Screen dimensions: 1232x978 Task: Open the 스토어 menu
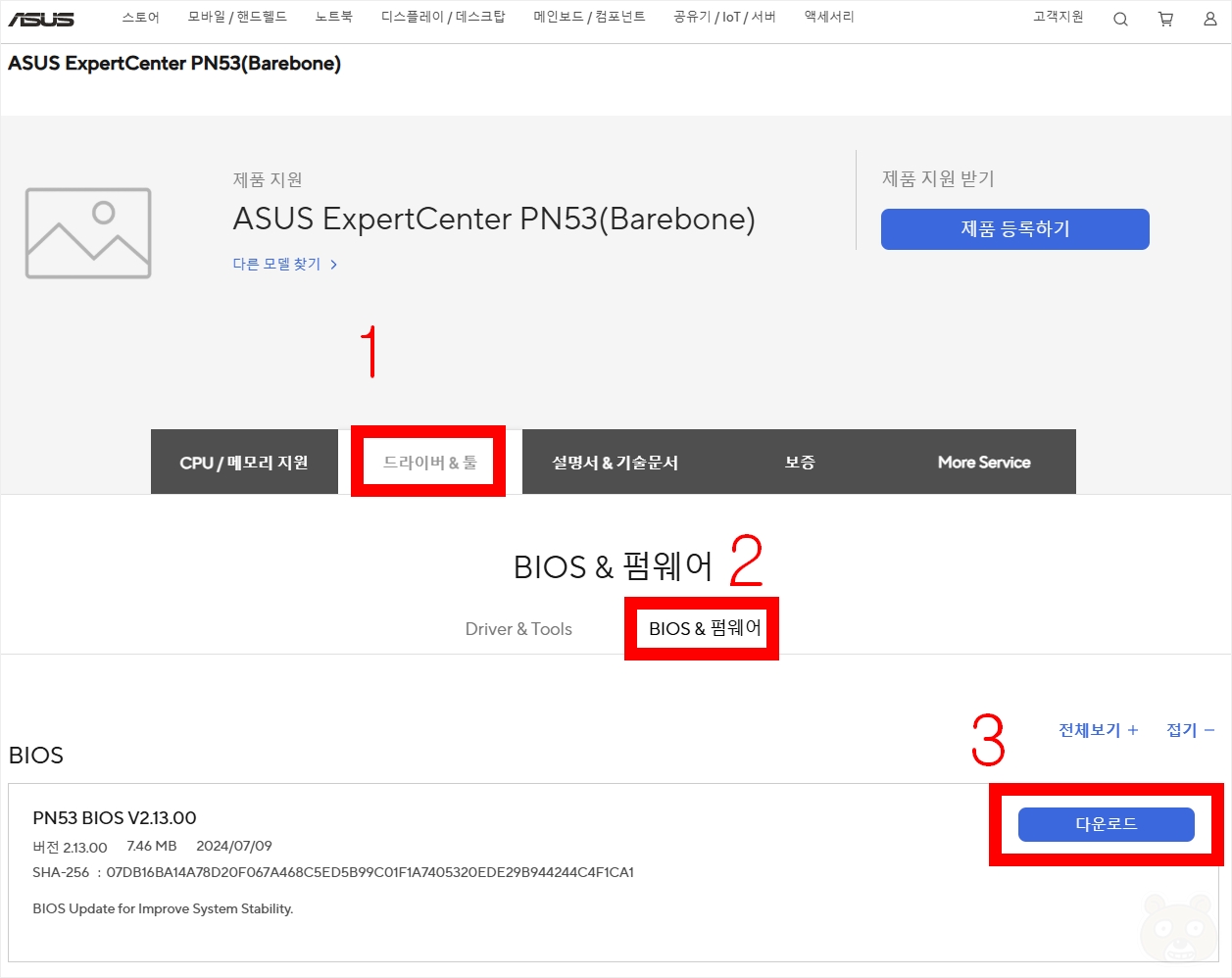141,17
